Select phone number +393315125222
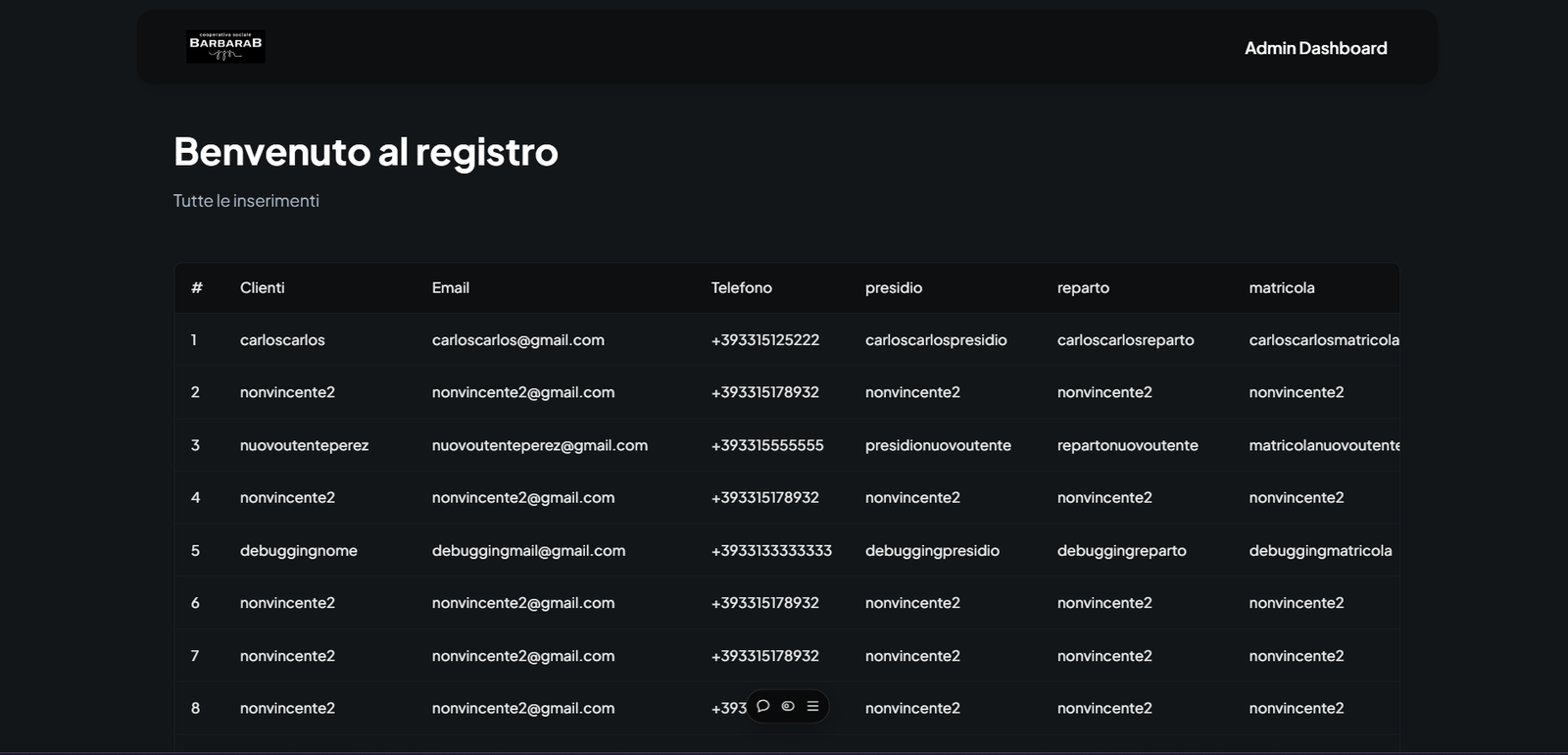 (x=765, y=340)
